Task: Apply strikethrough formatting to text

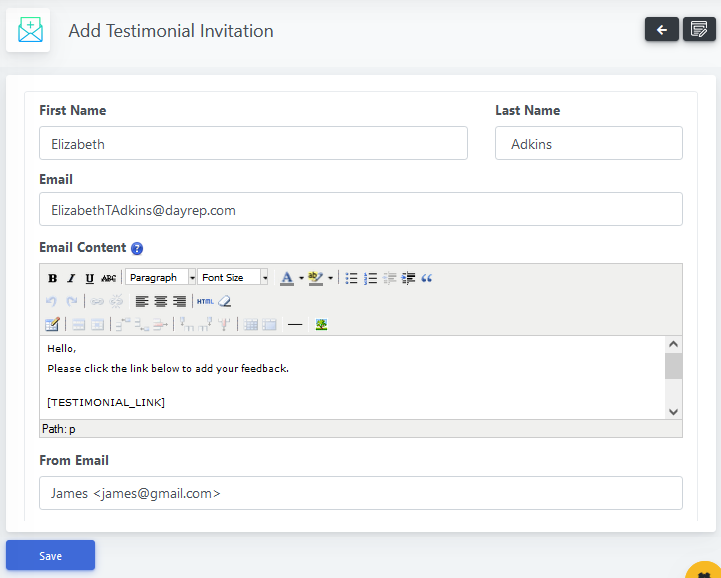Action: tap(108, 278)
